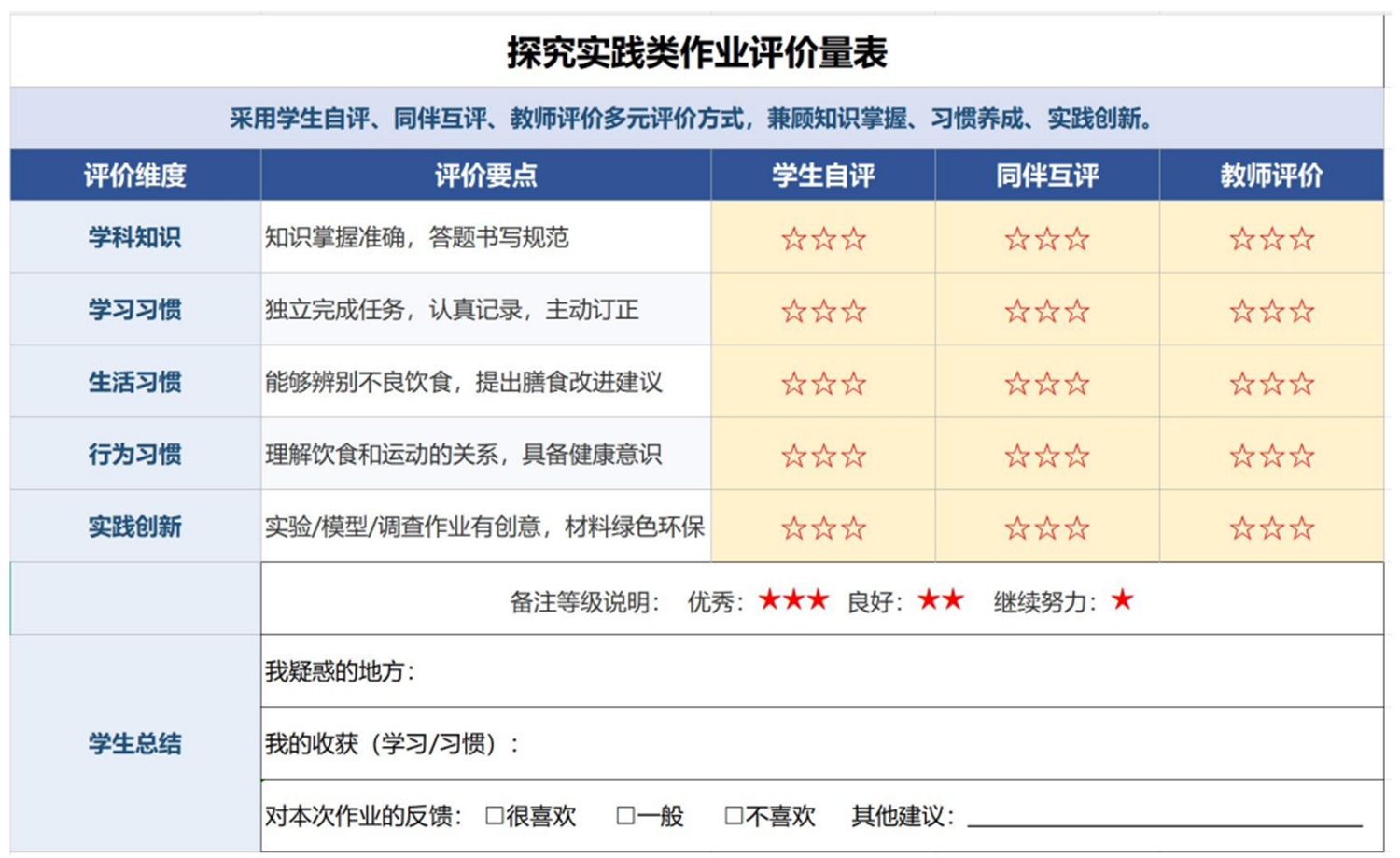Select the 学生自评 stars for 生活习惯
Viewport: 1400px width, 858px height.
[823, 383]
